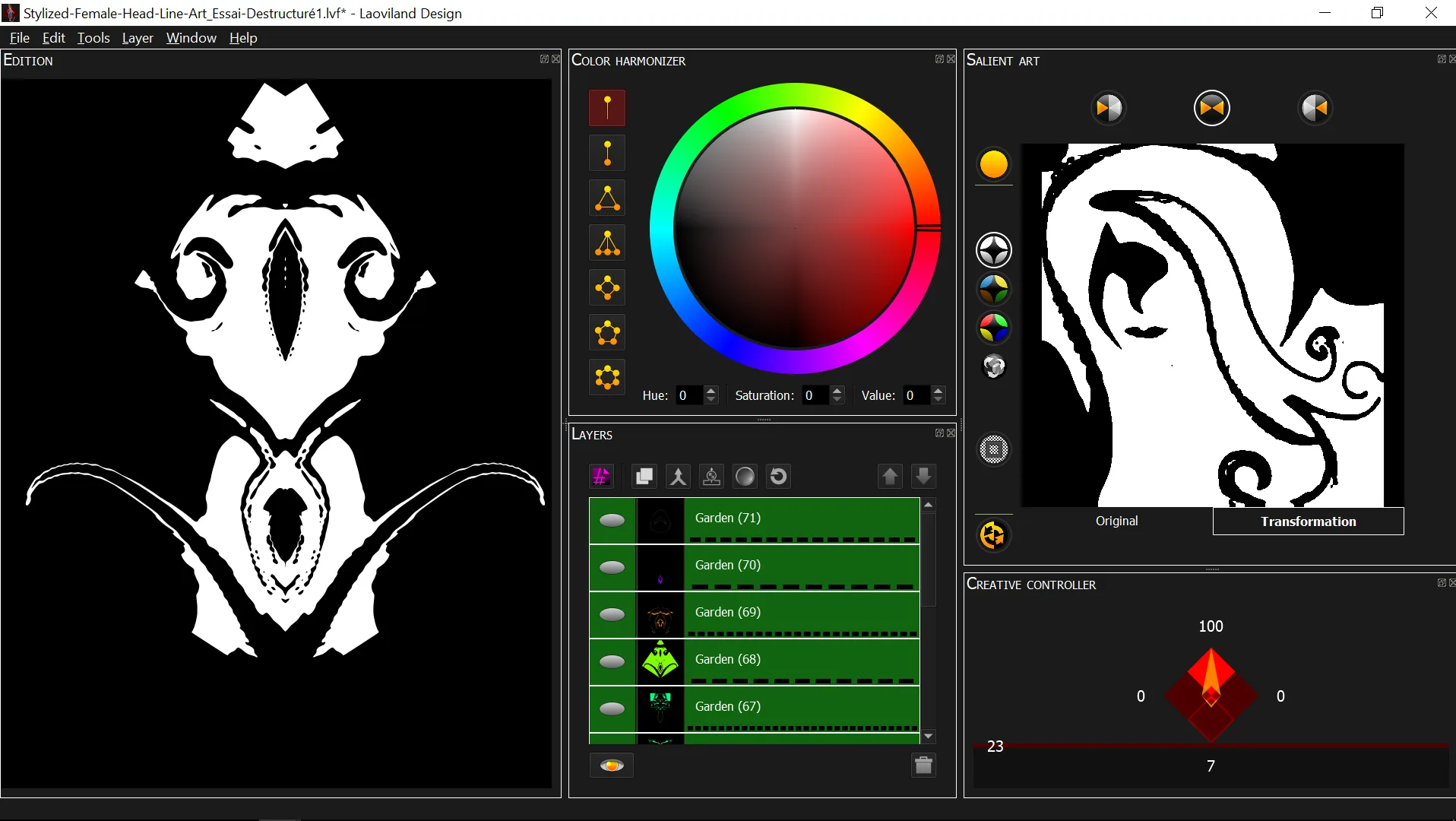Switch to the Transformation view tab

pos(1308,521)
